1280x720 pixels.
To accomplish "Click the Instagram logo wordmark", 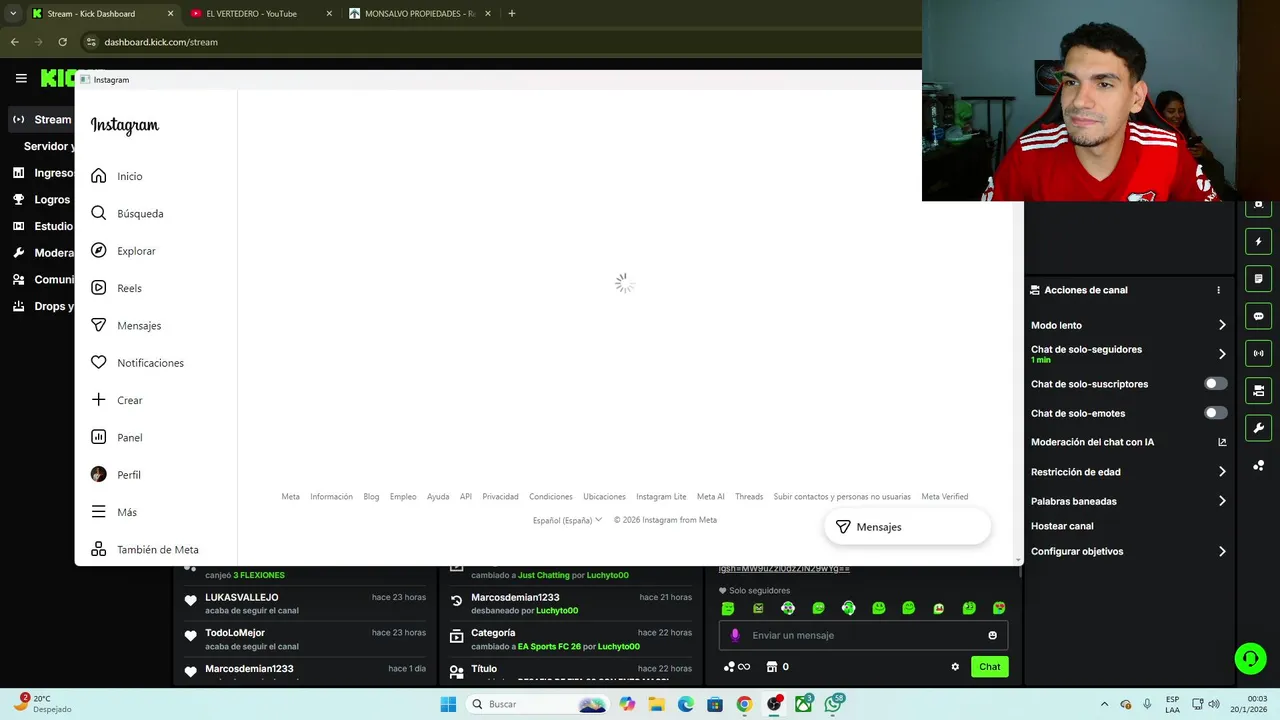I will pyautogui.click(x=125, y=125).
